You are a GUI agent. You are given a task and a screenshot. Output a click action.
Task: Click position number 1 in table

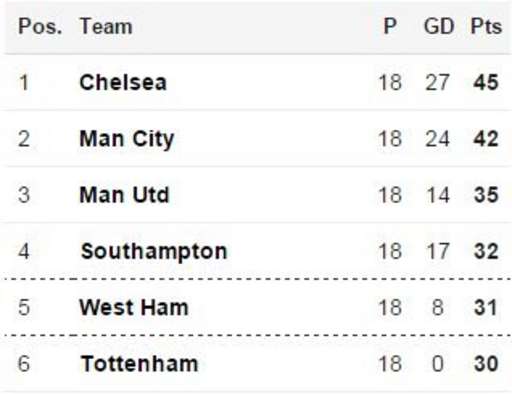click(24, 82)
